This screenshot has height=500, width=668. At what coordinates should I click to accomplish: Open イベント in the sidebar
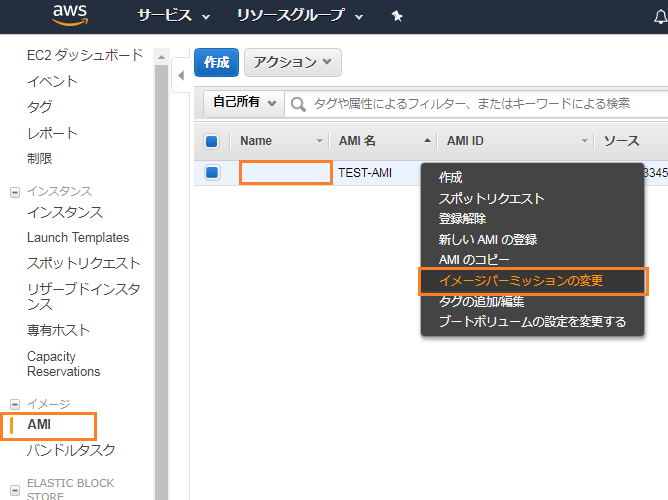(52, 81)
